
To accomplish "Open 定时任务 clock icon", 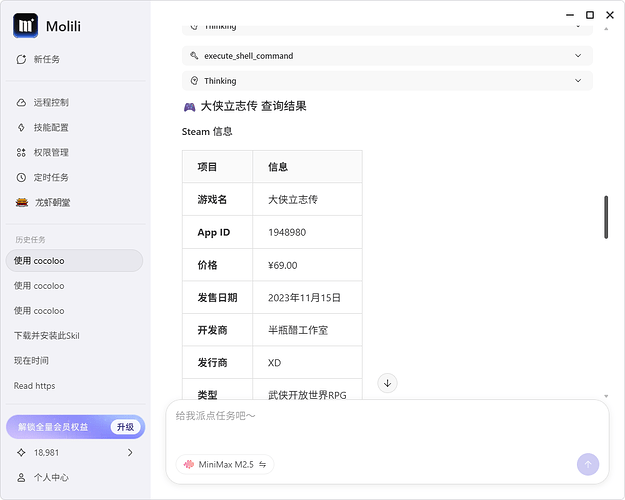I will [21, 177].
